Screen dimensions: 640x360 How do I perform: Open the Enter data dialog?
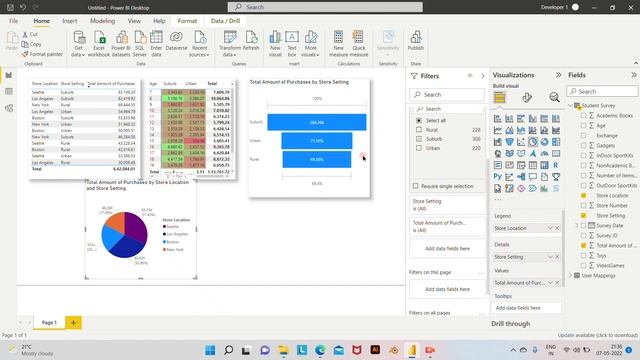(x=156, y=44)
